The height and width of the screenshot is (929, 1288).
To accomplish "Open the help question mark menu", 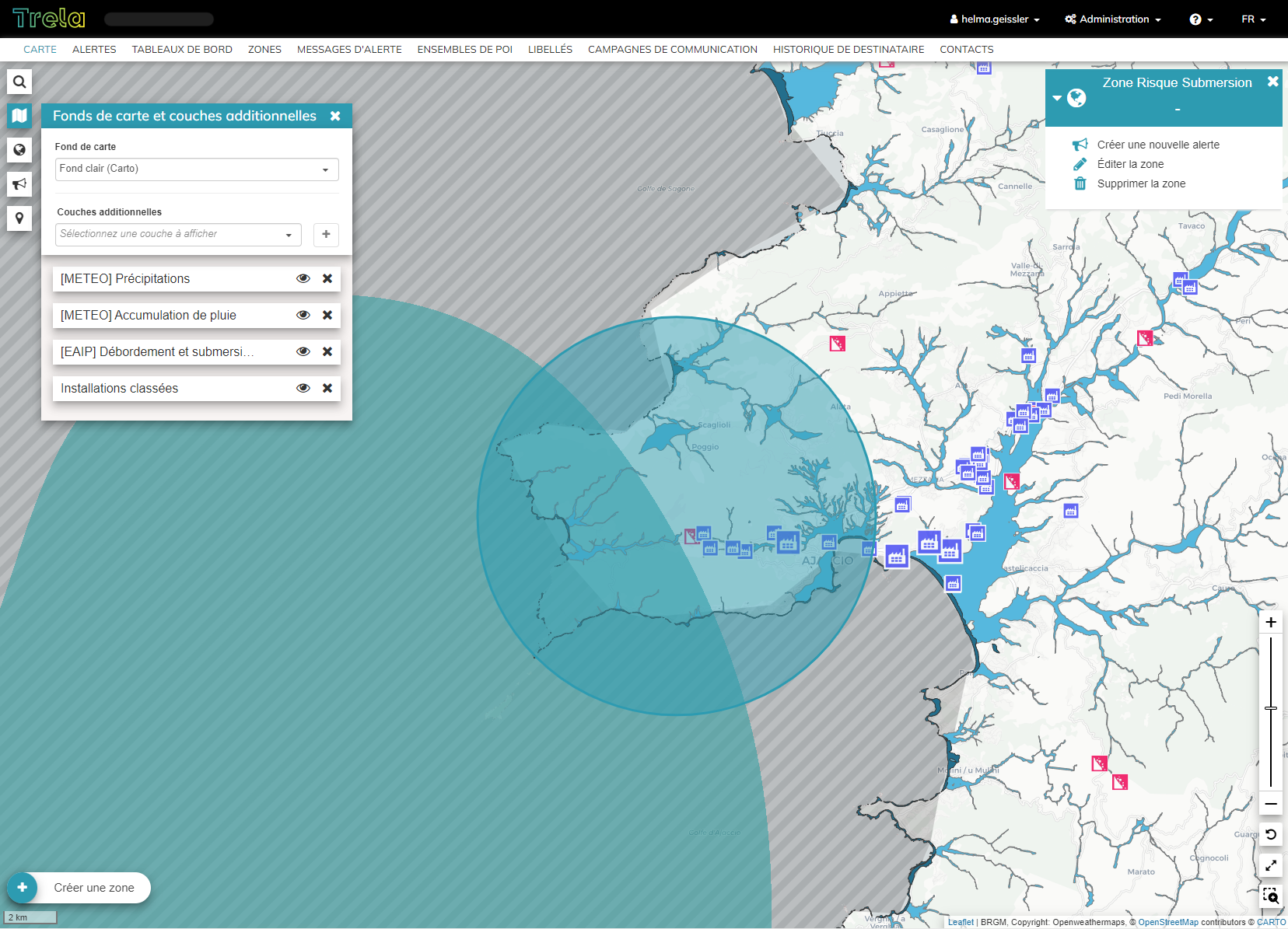I will (x=1201, y=19).
